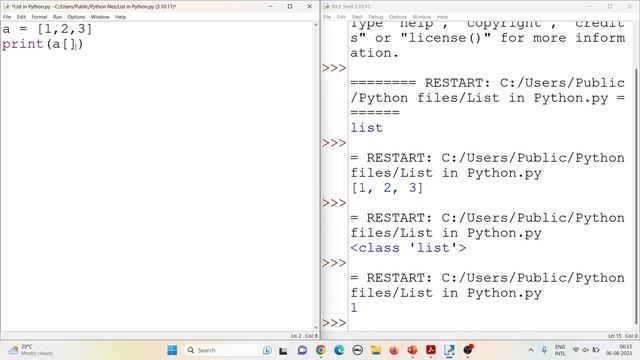
Task: Open the File menu in editor window
Action: pos(7,17)
